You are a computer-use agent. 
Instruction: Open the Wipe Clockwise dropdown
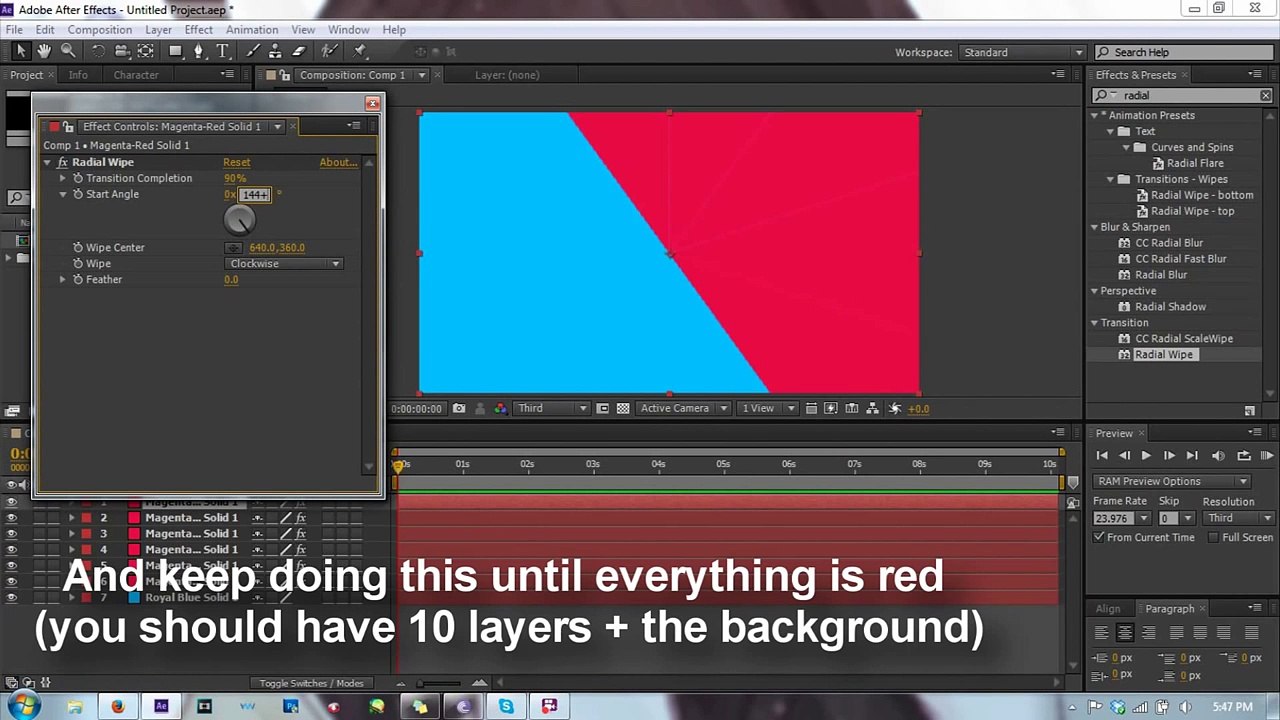click(285, 264)
